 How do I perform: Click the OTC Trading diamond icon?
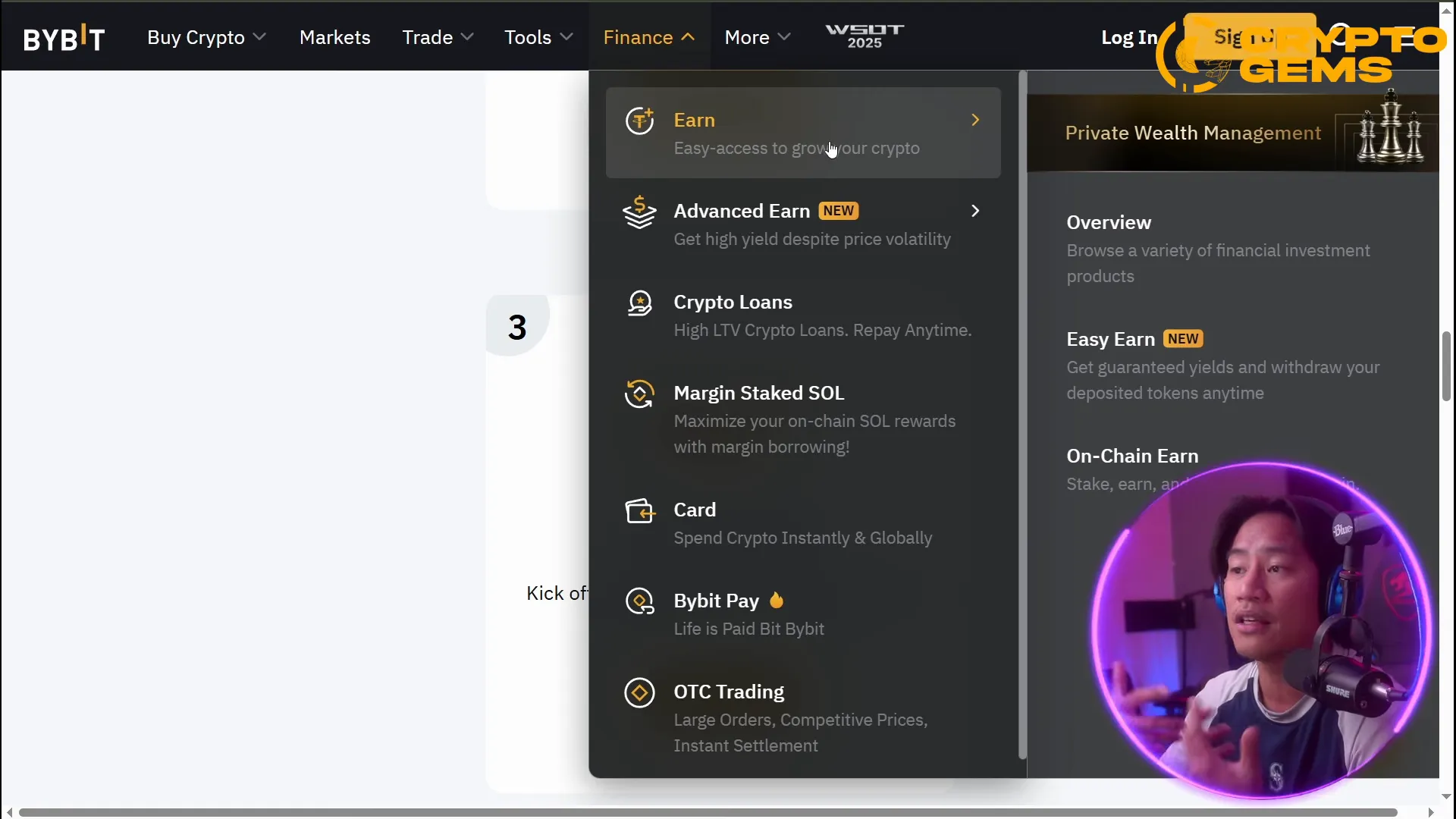[639, 692]
